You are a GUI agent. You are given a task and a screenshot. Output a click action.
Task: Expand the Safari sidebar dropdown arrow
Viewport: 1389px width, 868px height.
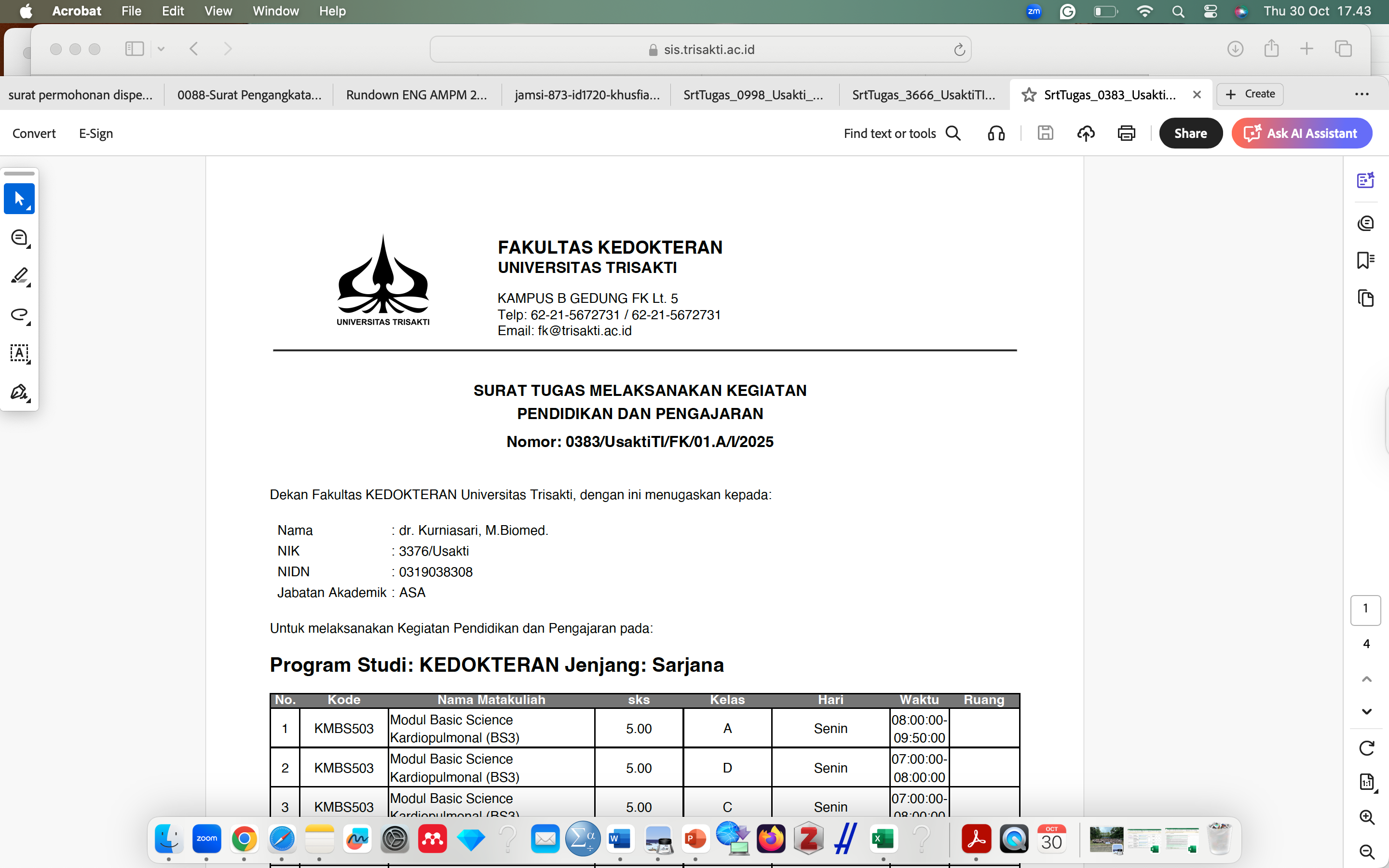pos(161,49)
